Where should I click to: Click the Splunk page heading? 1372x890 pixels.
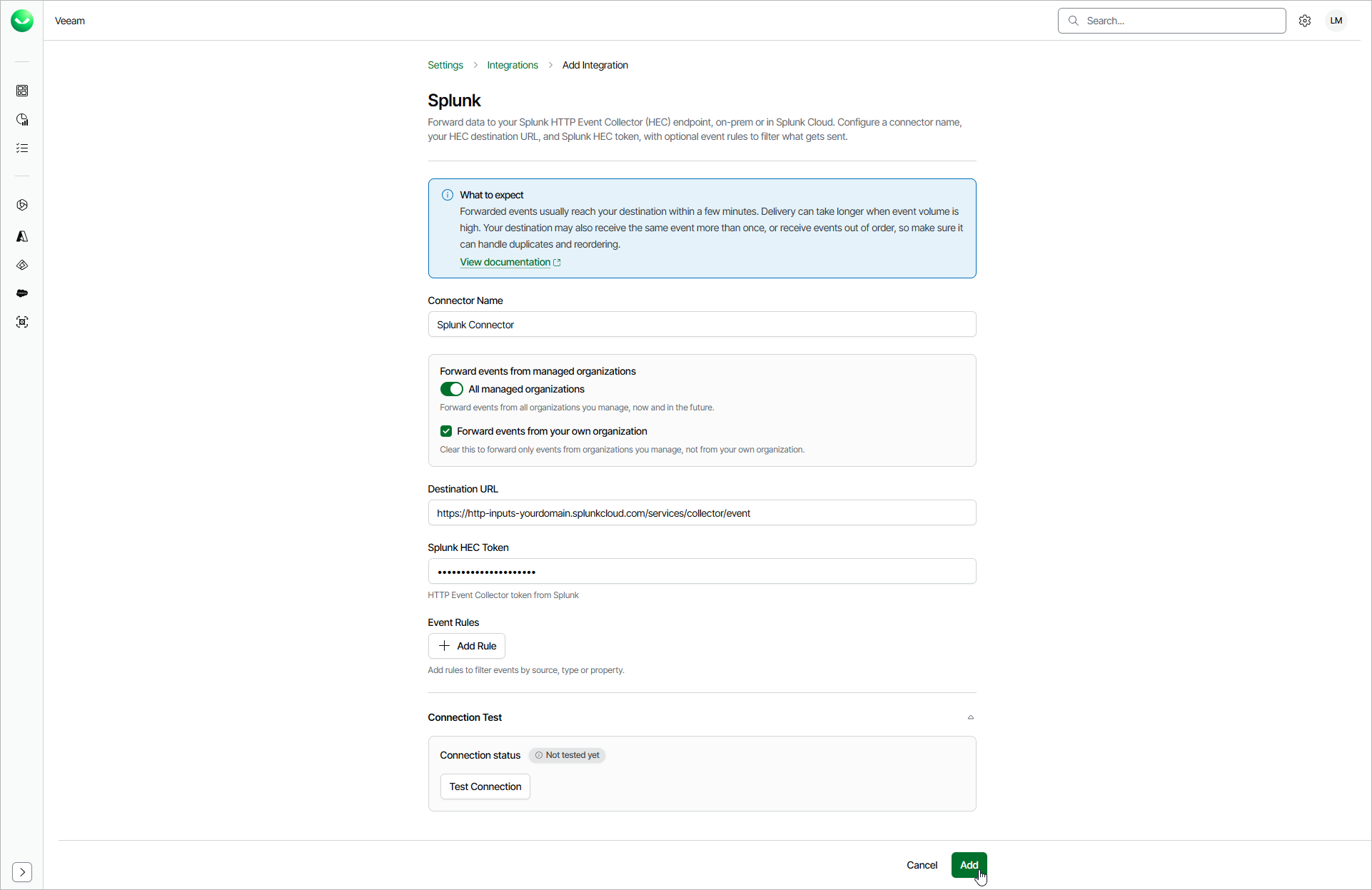coord(454,101)
